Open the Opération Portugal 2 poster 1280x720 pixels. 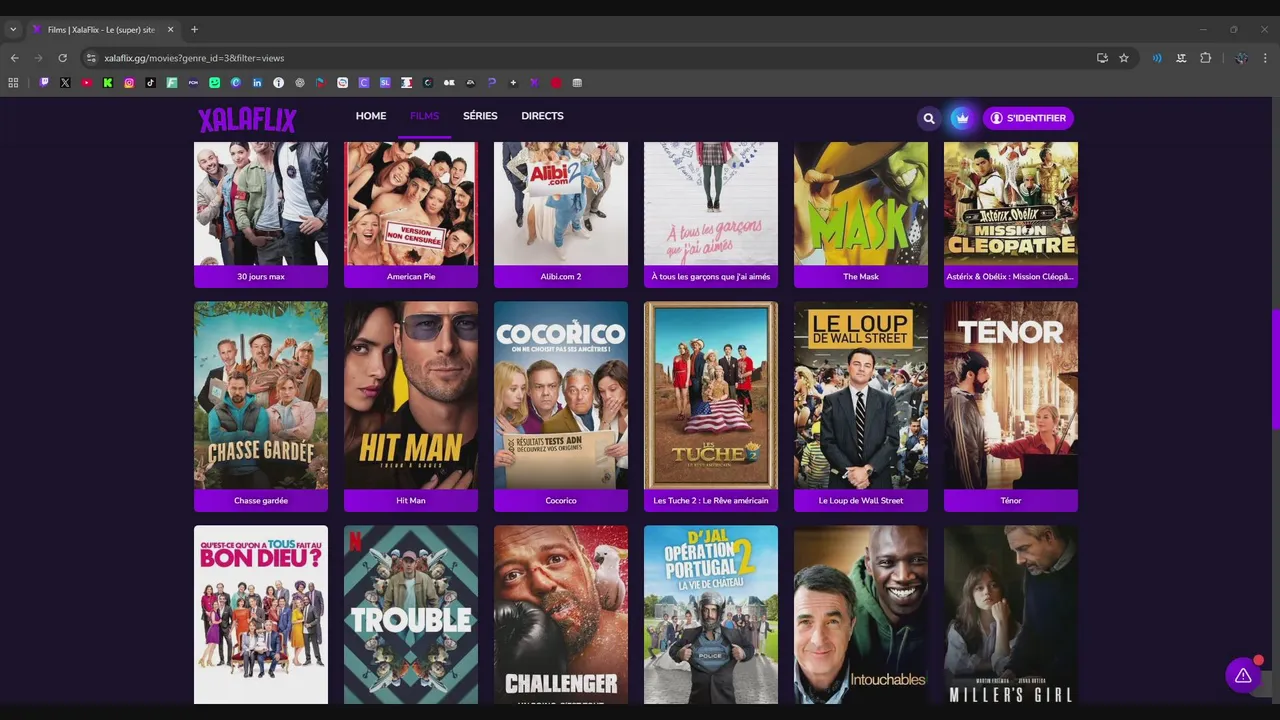tap(711, 615)
